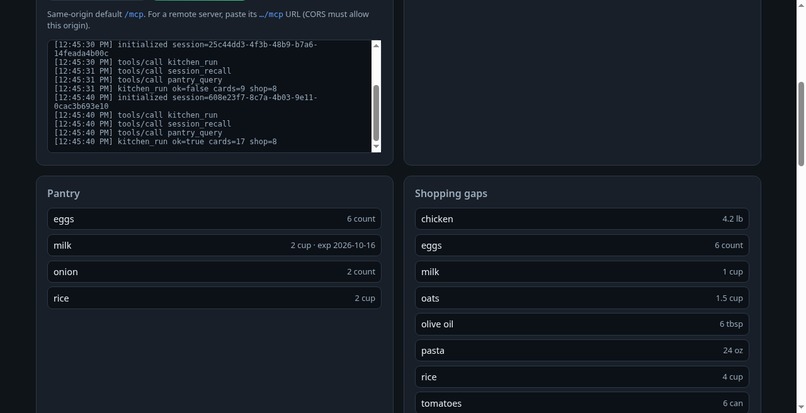Select the tomatoes row in Shopping gaps

click(582, 403)
